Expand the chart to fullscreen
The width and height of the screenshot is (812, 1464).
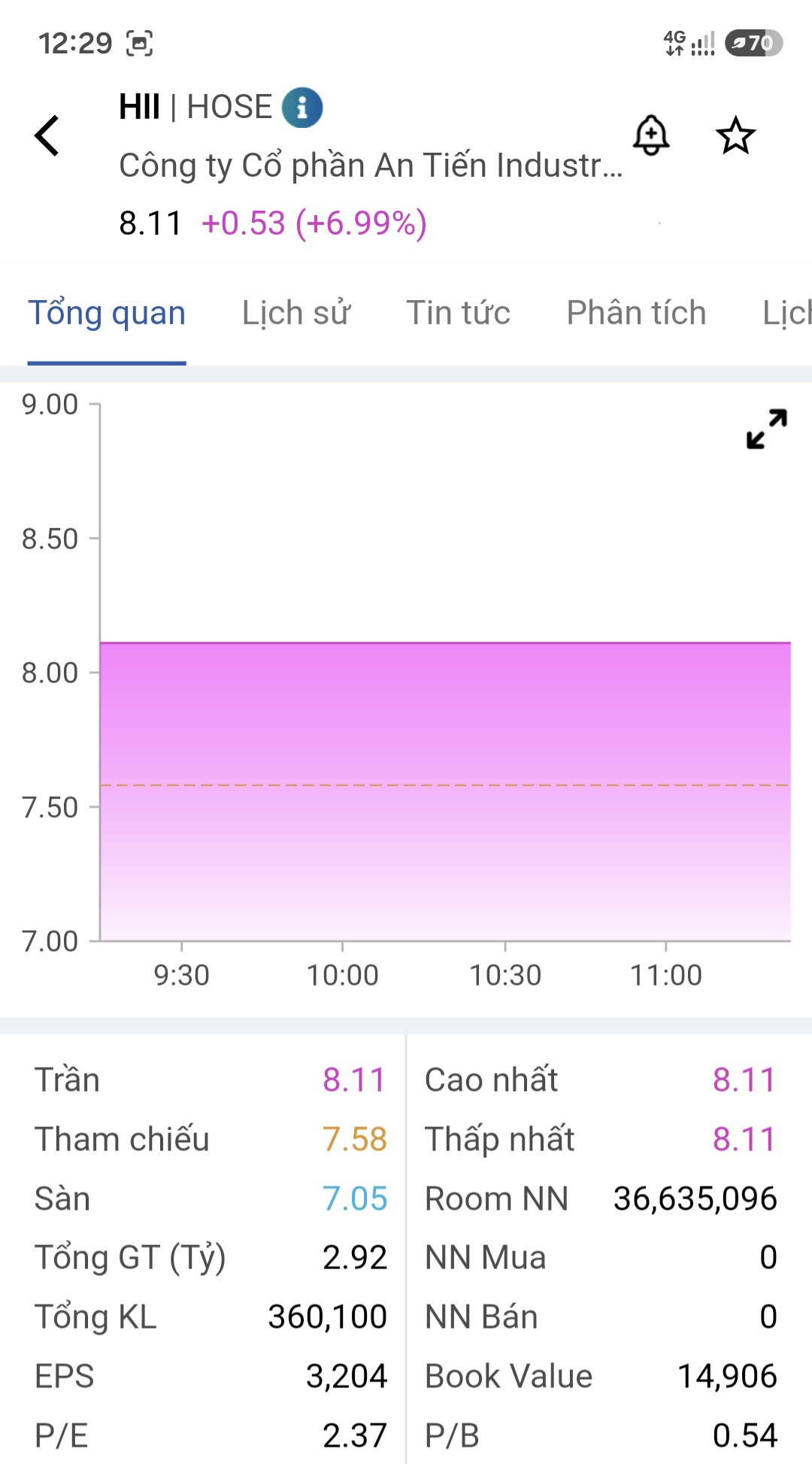click(x=767, y=429)
